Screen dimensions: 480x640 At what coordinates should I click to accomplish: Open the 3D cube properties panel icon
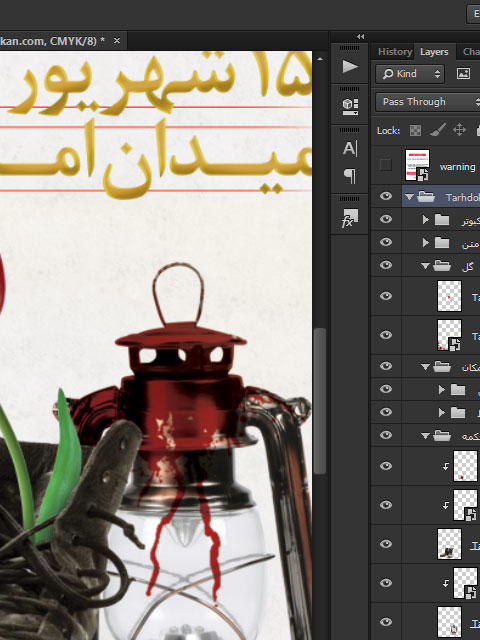(350, 107)
